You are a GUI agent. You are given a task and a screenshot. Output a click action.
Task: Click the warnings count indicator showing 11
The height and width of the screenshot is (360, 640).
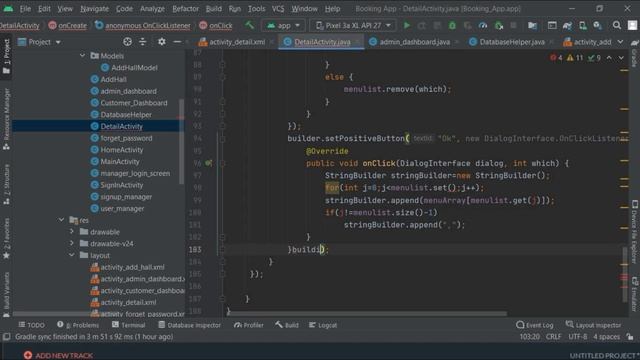pos(575,58)
